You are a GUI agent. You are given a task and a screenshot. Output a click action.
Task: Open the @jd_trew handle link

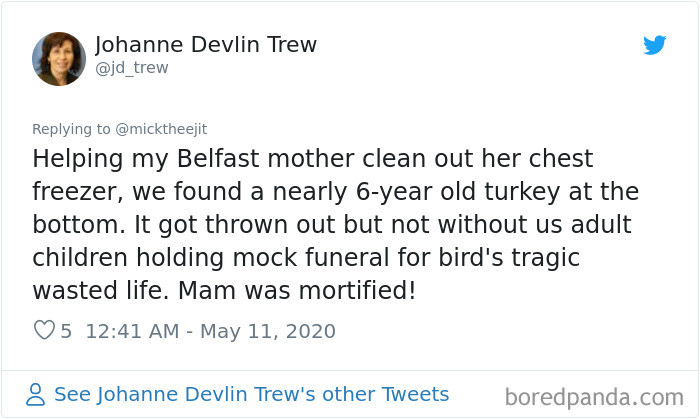(131, 68)
